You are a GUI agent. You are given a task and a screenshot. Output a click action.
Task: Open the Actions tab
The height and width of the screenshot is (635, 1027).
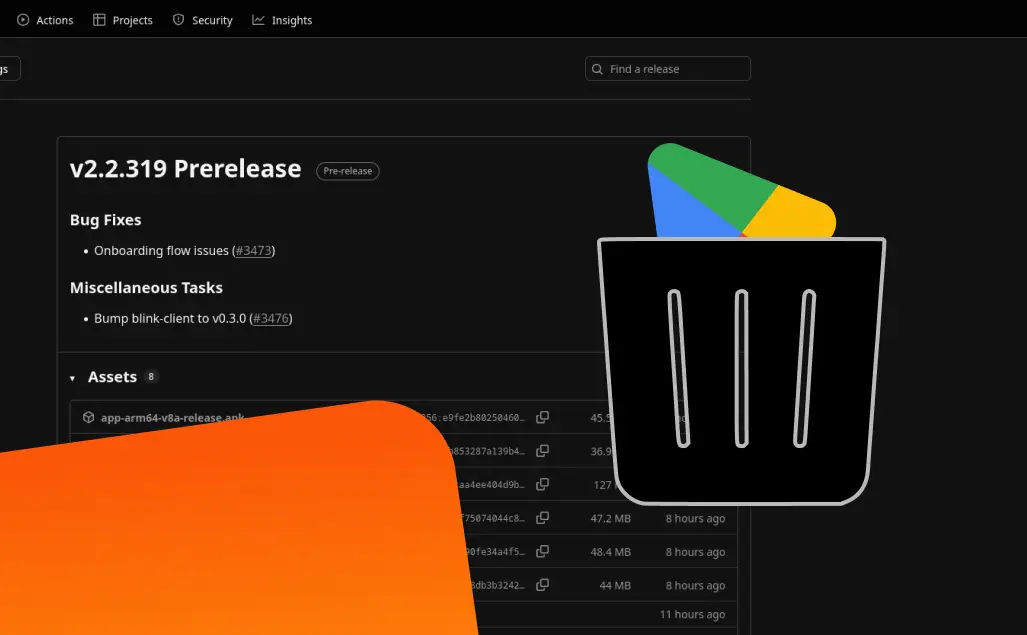tap(45, 20)
